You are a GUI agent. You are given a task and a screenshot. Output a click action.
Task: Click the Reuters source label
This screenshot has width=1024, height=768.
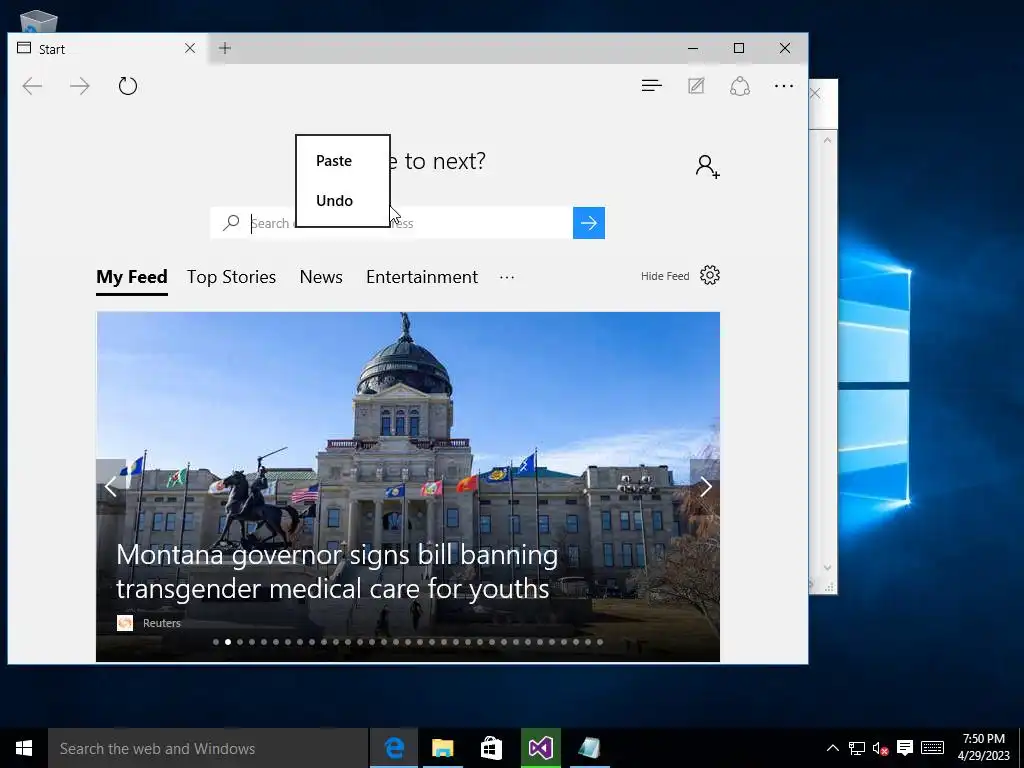pos(162,623)
